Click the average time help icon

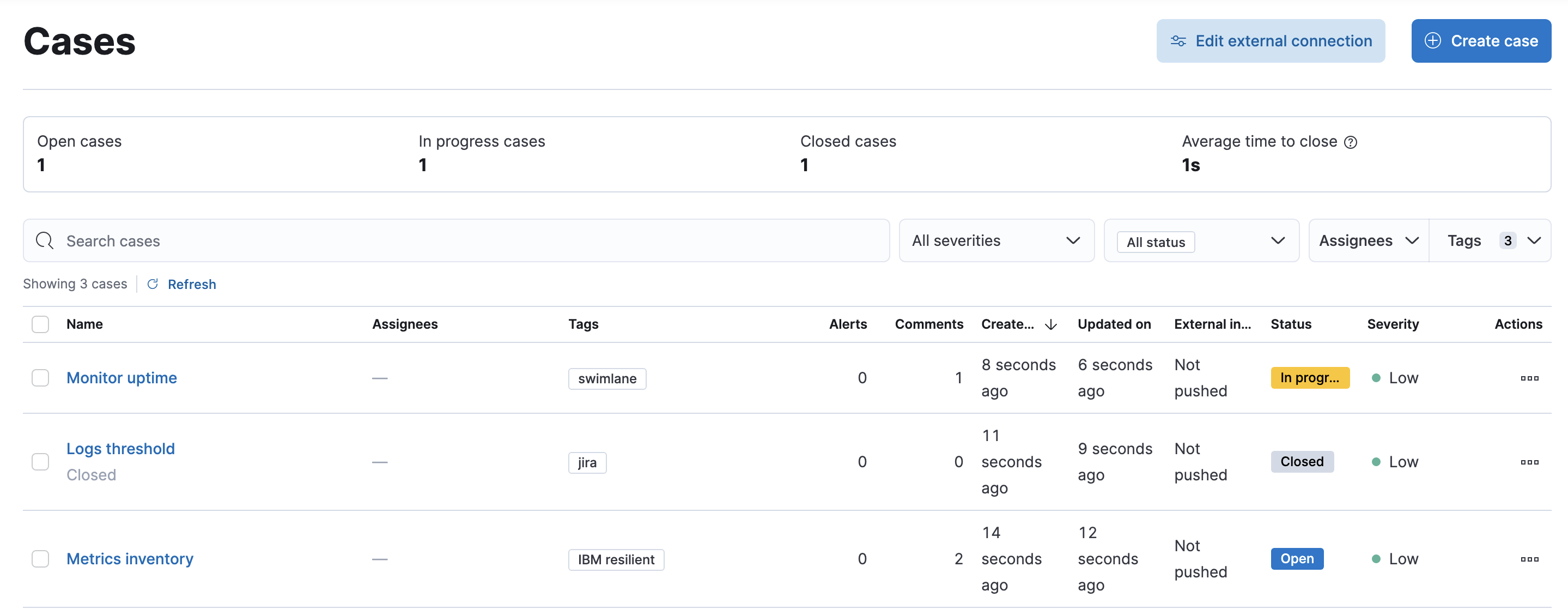pos(1350,142)
